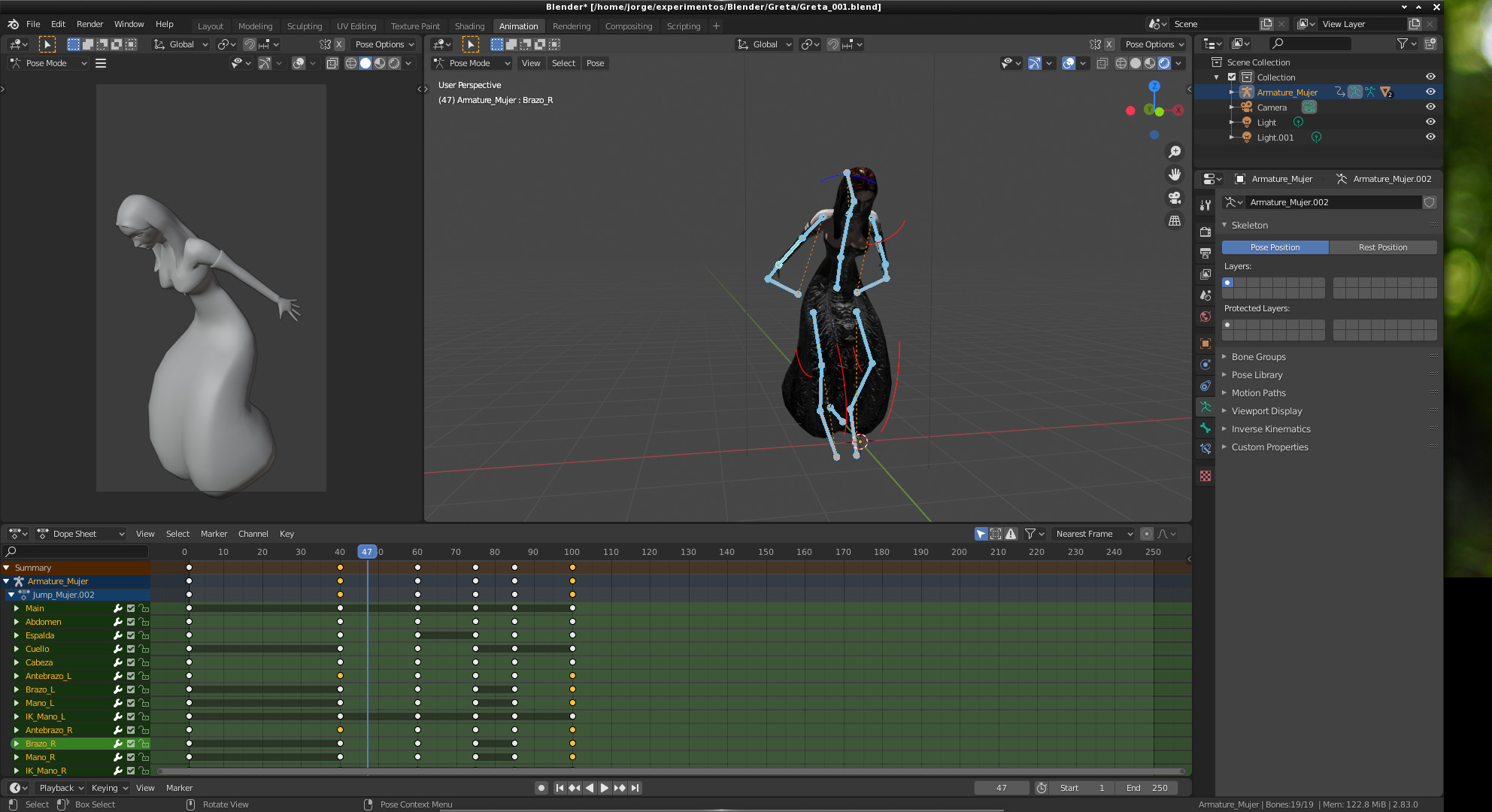This screenshot has width=1492, height=812.
Task: Click the proportional editing icon
Action: tap(807, 44)
